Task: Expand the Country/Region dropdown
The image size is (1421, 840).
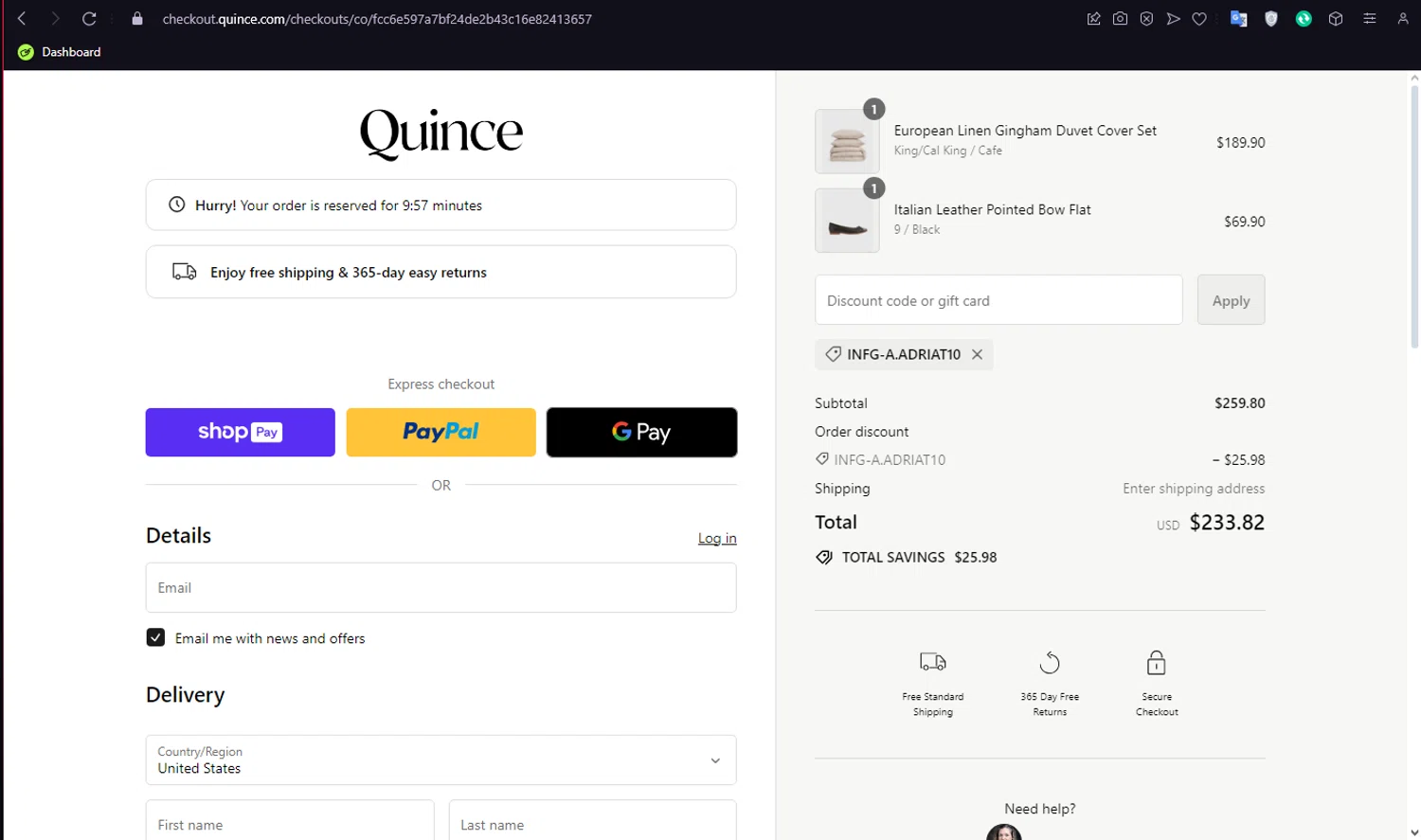Action: 441,760
